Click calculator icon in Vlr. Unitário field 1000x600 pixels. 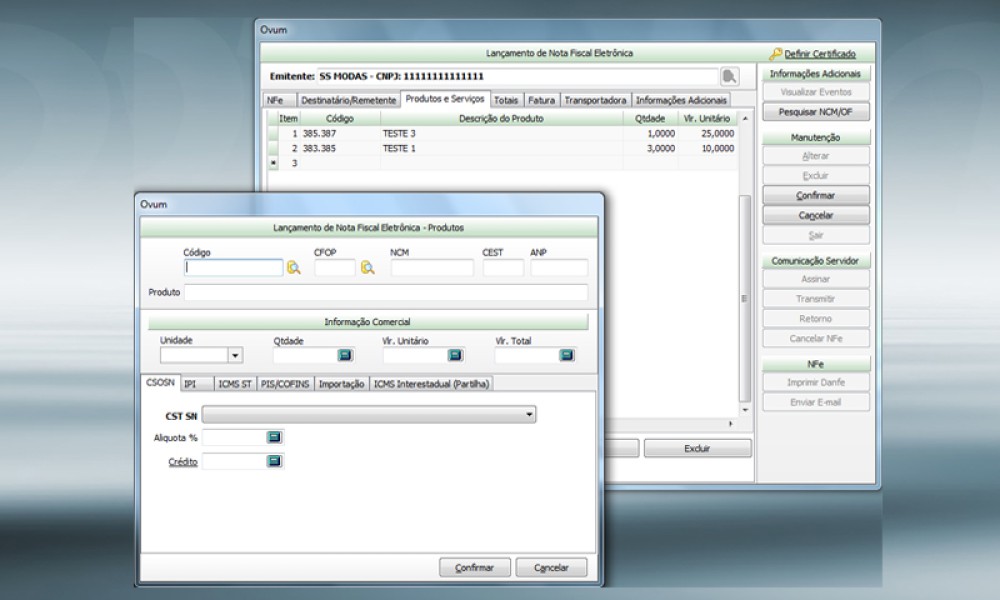coord(455,355)
